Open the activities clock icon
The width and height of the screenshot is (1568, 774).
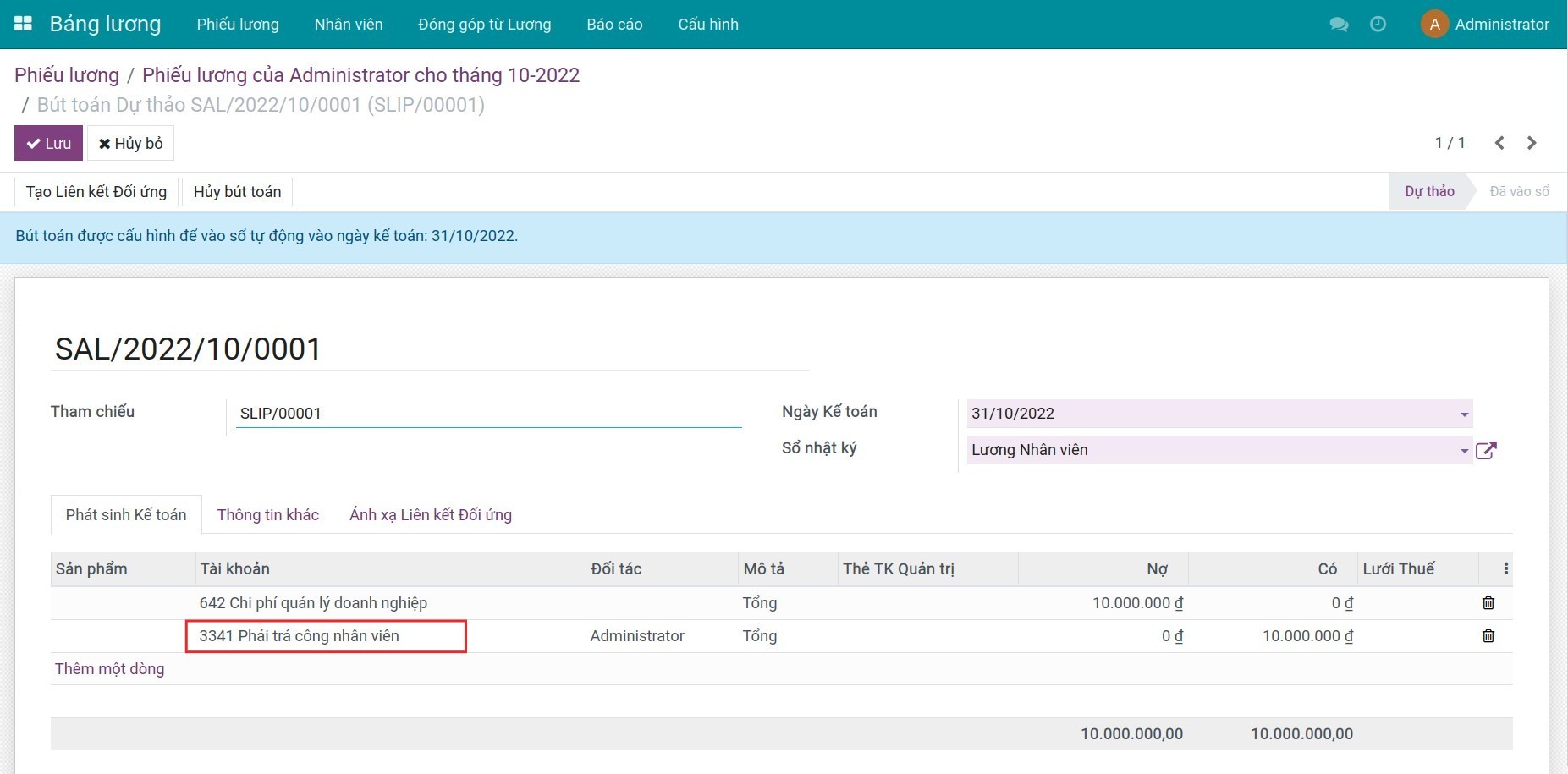pos(1378,25)
